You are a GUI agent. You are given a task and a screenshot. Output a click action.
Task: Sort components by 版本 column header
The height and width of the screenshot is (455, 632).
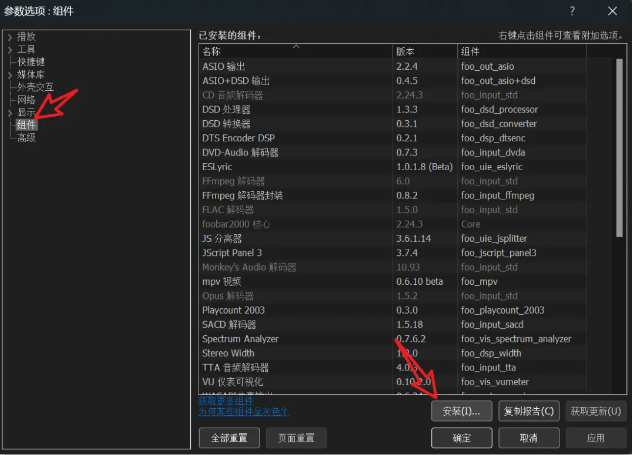425,52
